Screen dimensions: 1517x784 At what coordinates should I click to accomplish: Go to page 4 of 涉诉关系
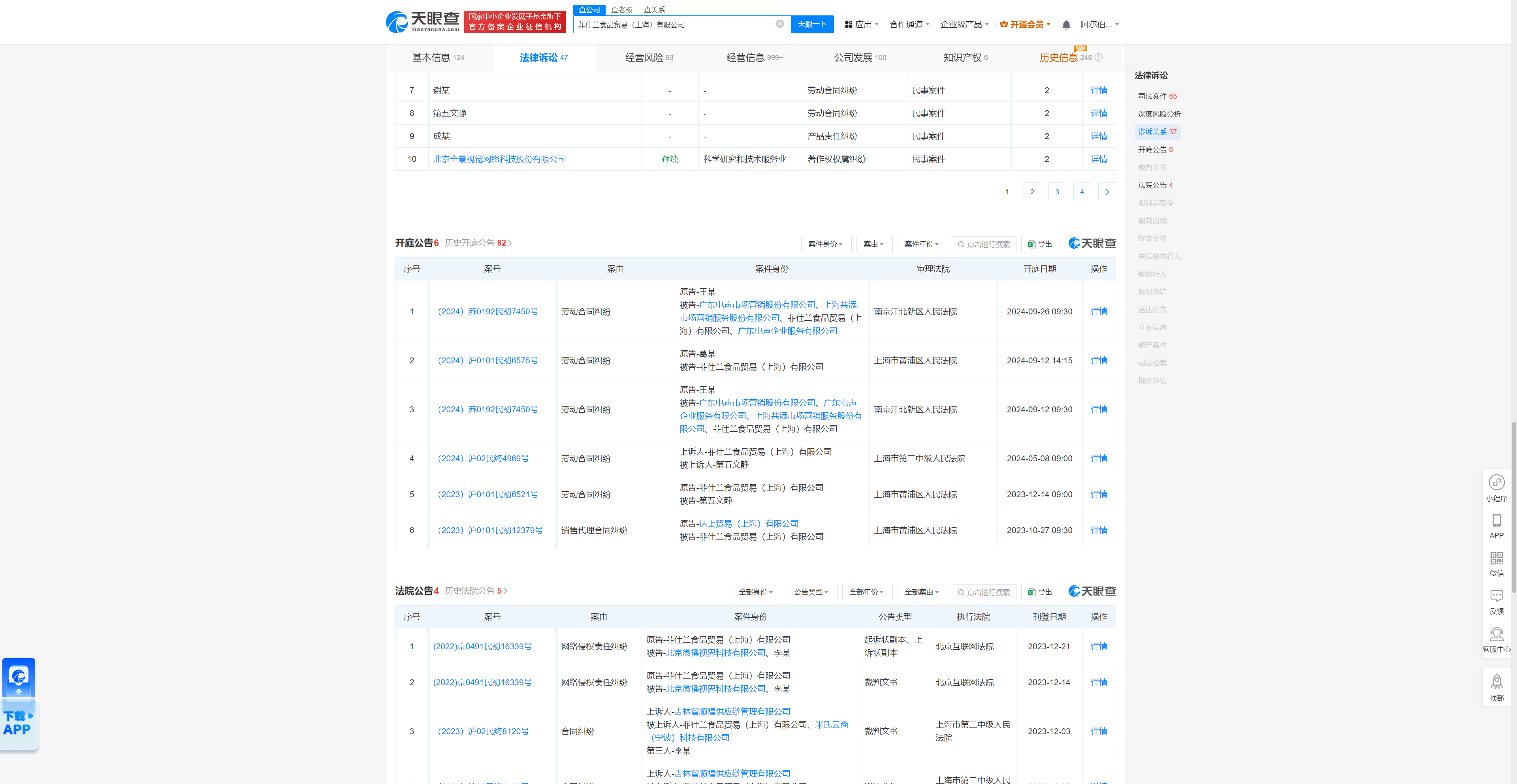[x=1082, y=191]
